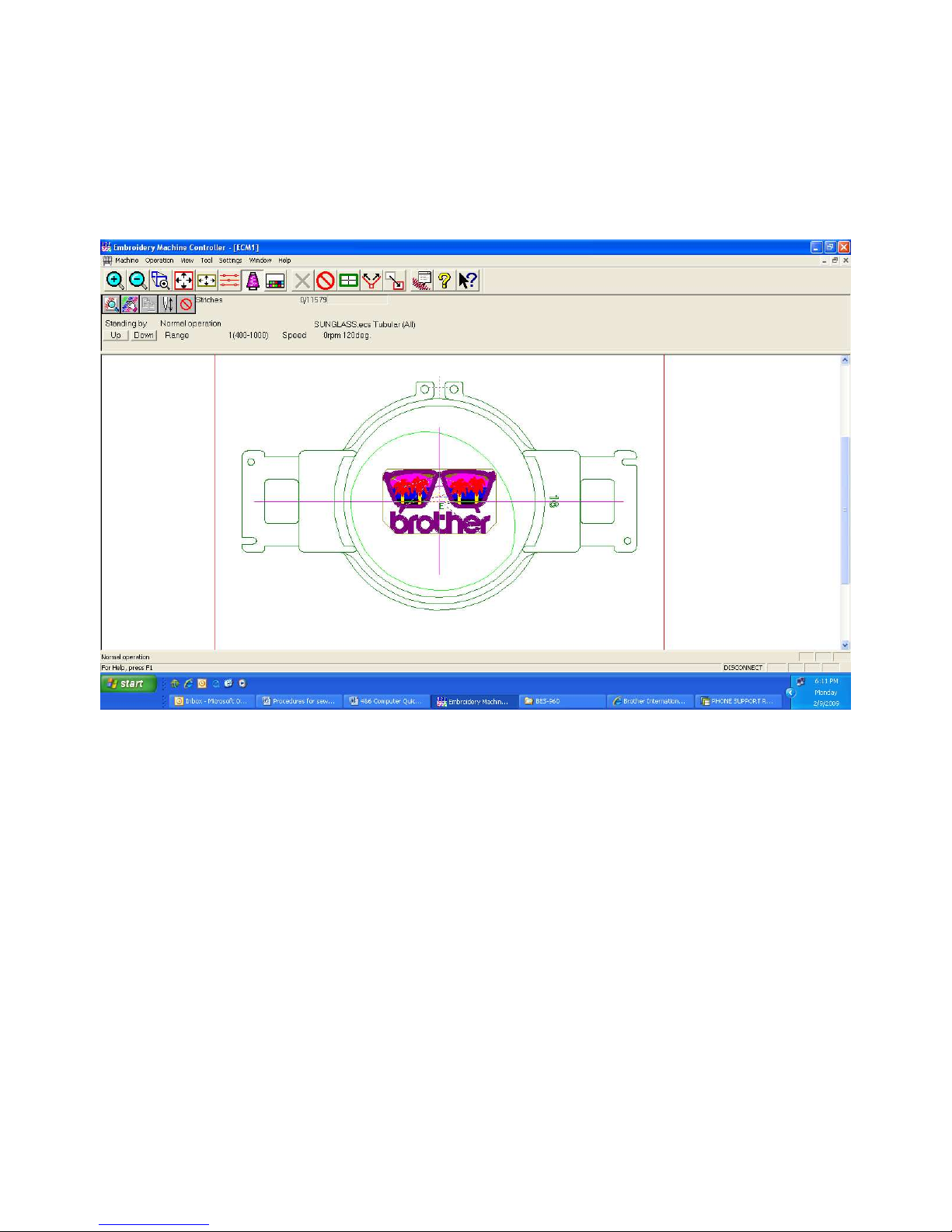Open the Machine menu
952x1232 pixels.
pyautogui.click(x=127, y=260)
